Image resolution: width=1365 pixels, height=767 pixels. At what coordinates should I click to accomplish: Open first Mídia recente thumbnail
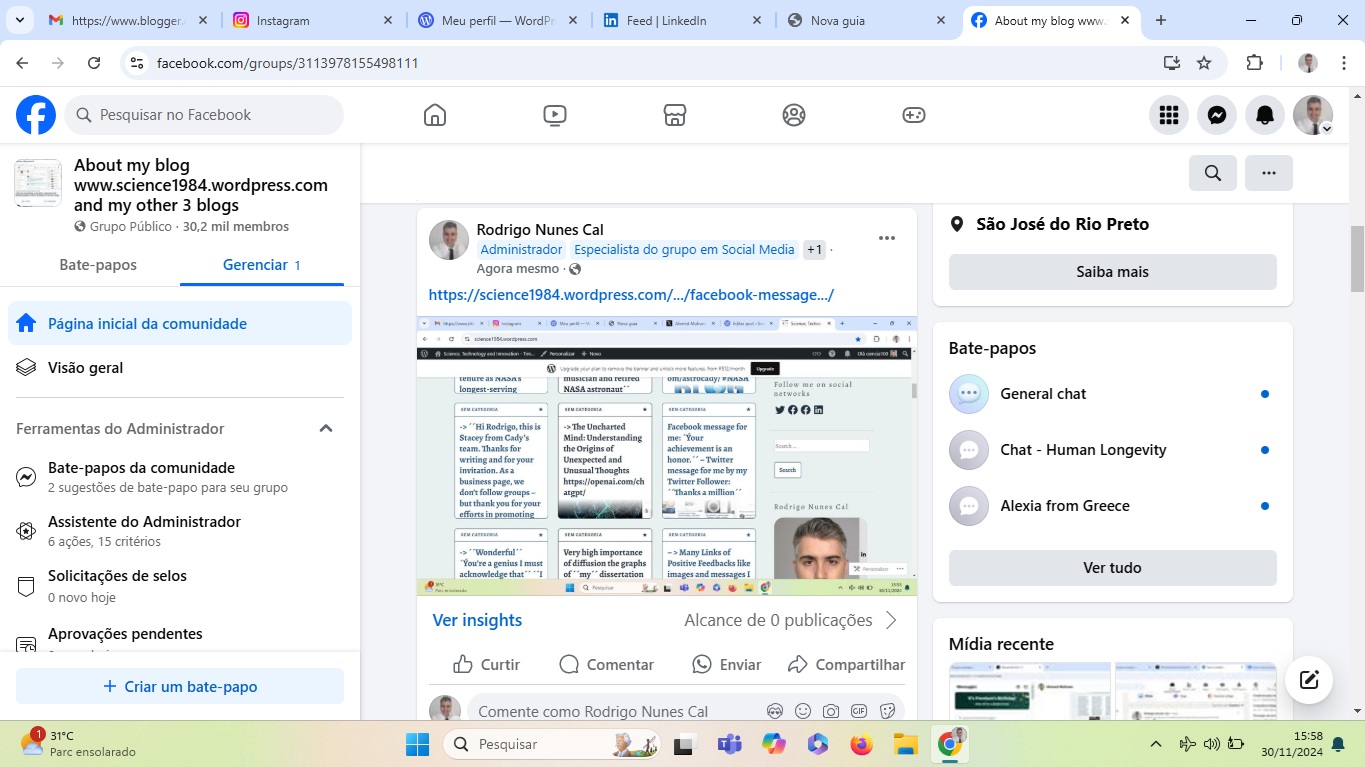click(x=1030, y=690)
